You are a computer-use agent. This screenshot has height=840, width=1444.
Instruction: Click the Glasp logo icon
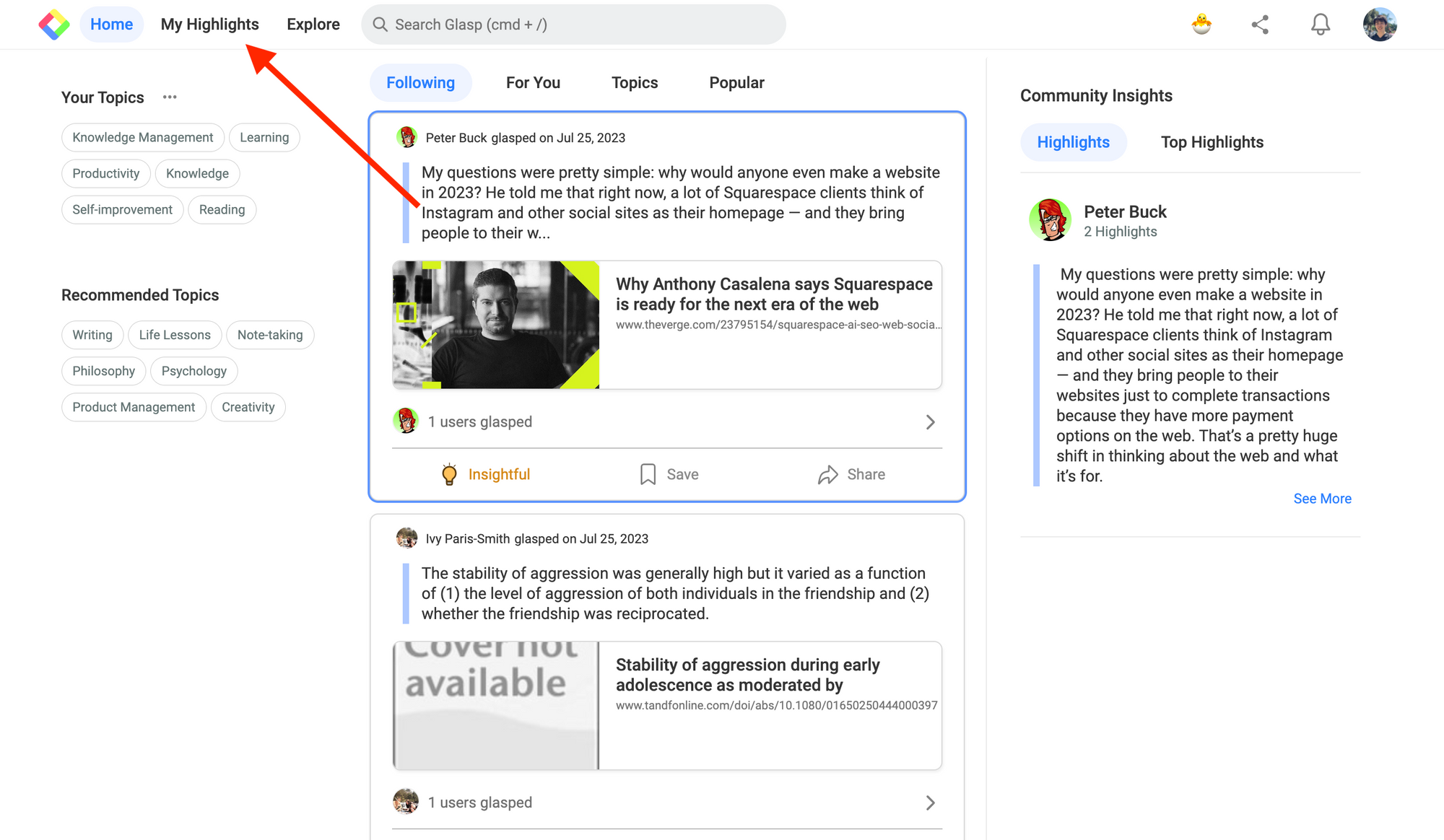click(54, 25)
